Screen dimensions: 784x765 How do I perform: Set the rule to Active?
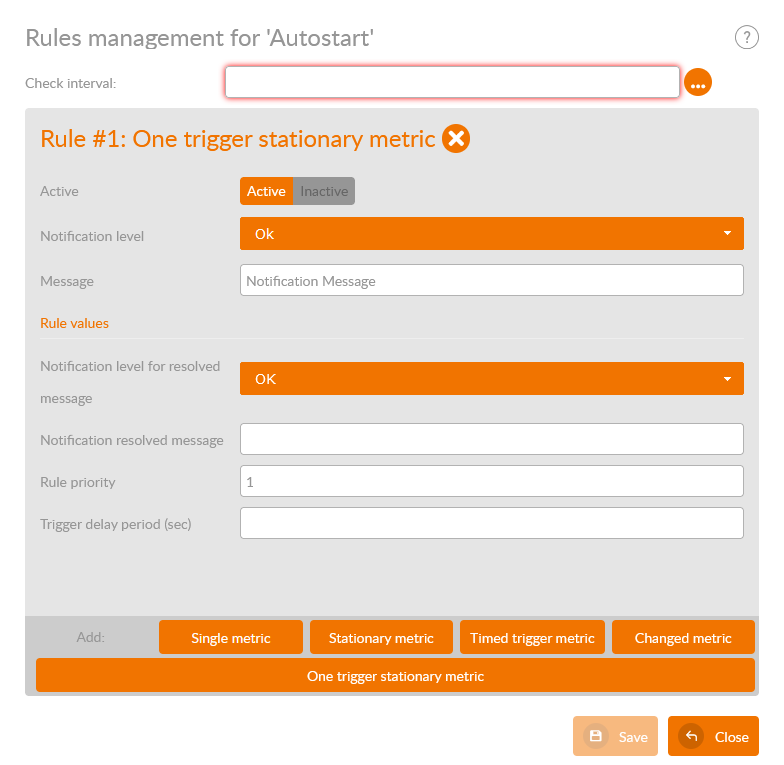[266, 191]
